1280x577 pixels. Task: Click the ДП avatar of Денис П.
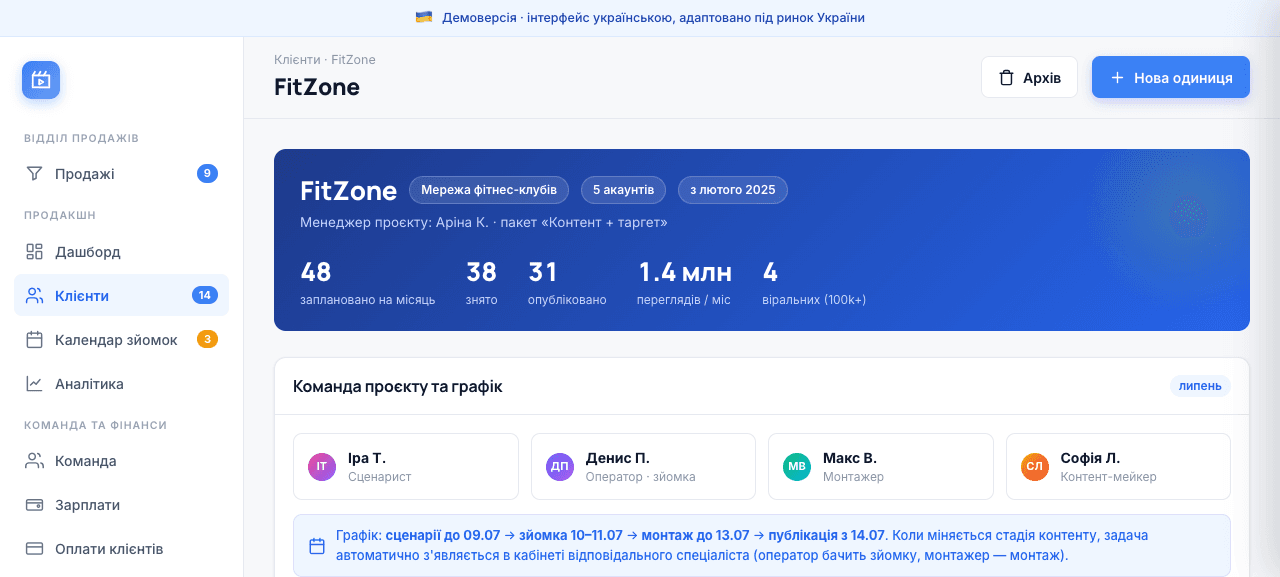(560, 467)
